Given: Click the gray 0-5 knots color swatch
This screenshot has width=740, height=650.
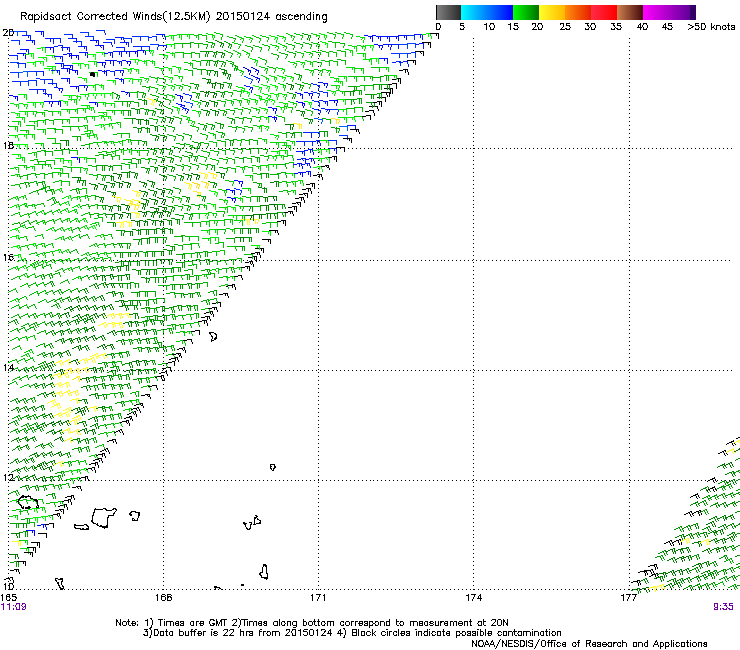Looking at the screenshot, I should (x=448, y=12).
